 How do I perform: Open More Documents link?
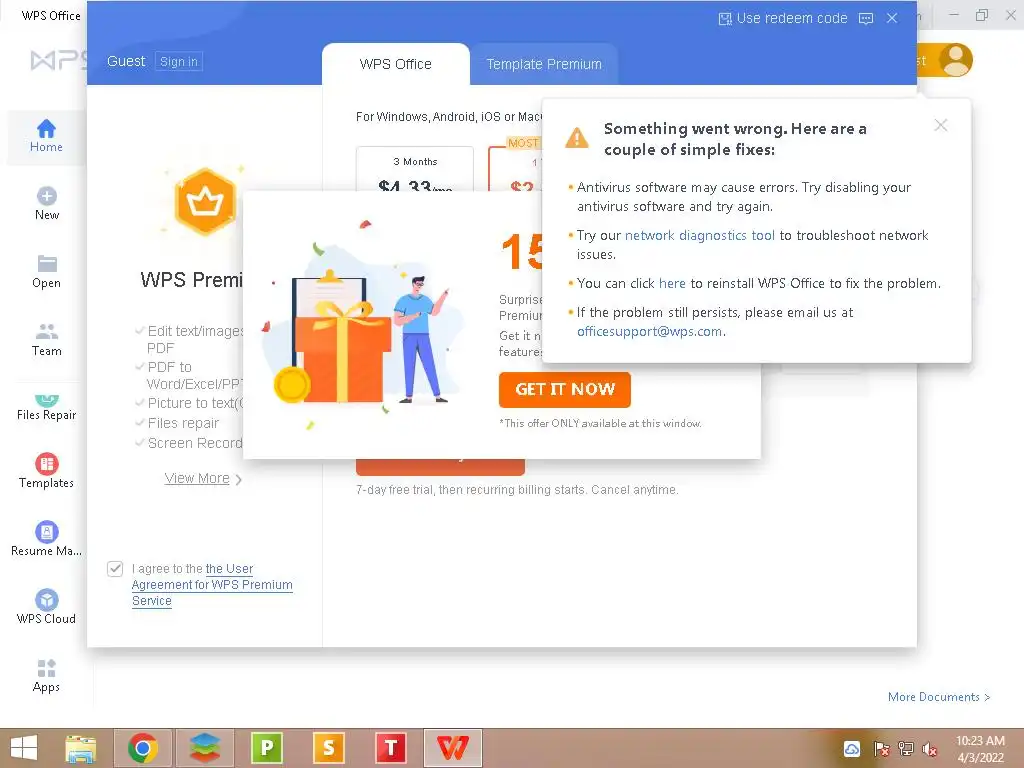(939, 697)
